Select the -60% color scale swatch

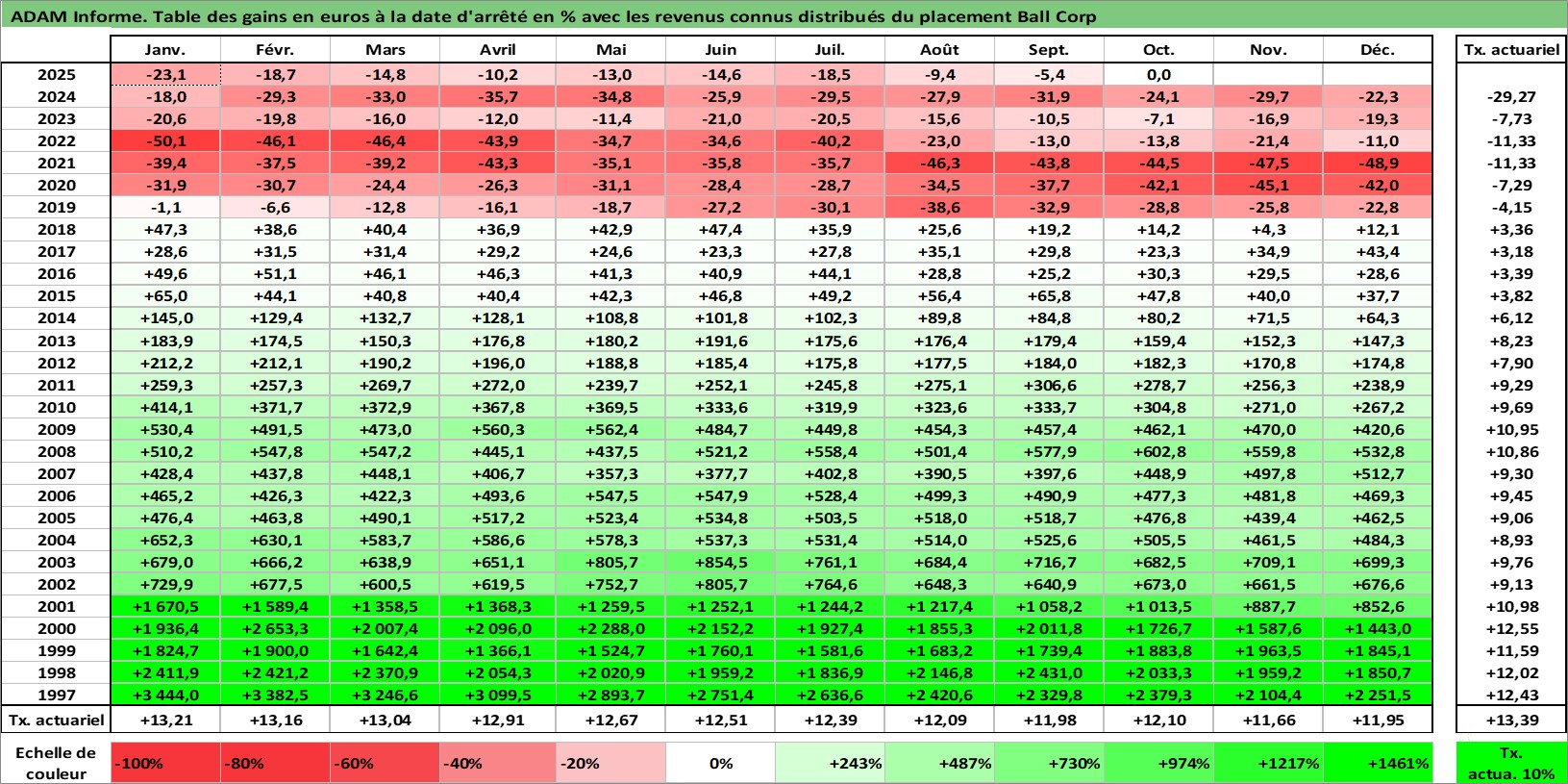click(386, 763)
